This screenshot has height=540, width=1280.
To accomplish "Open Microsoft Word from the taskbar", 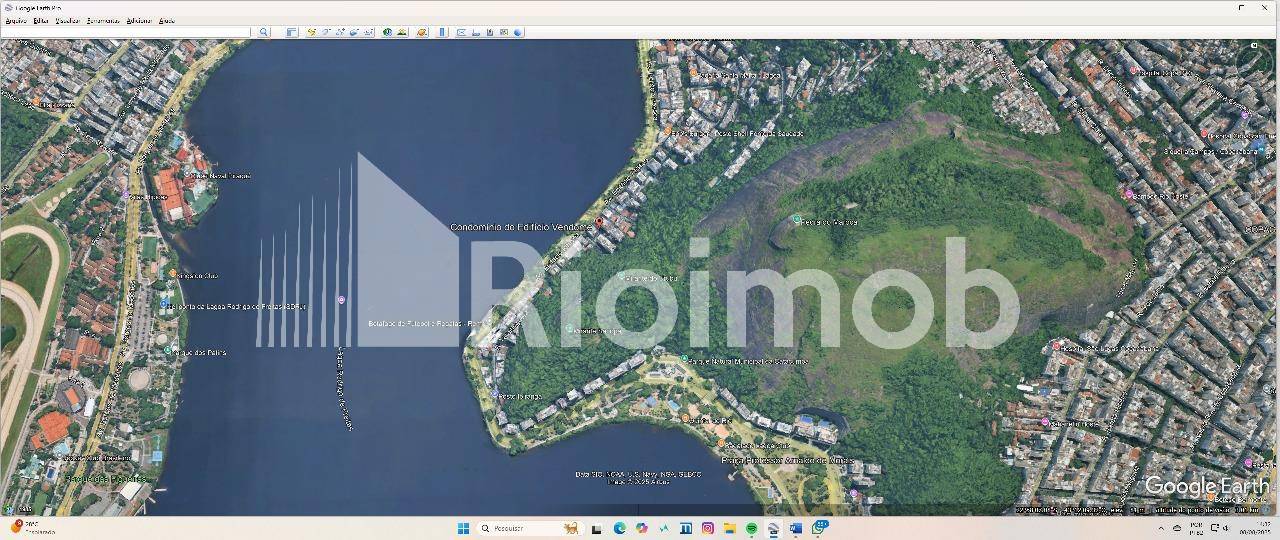I will point(796,528).
